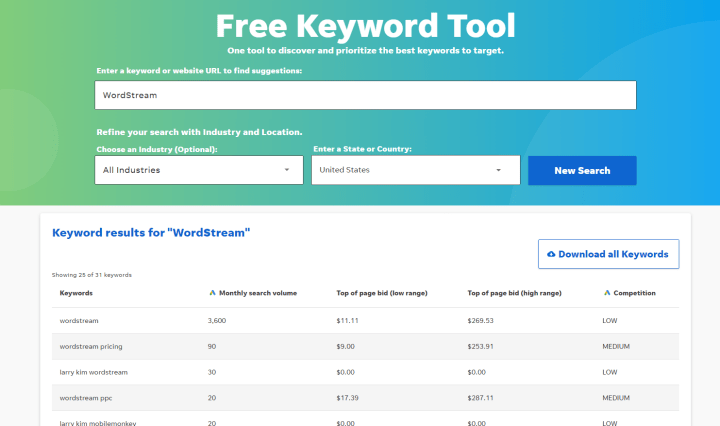The width and height of the screenshot is (720, 426).
Task: Click 'Showing 25 of 31 keywords' text
Action: point(91,275)
